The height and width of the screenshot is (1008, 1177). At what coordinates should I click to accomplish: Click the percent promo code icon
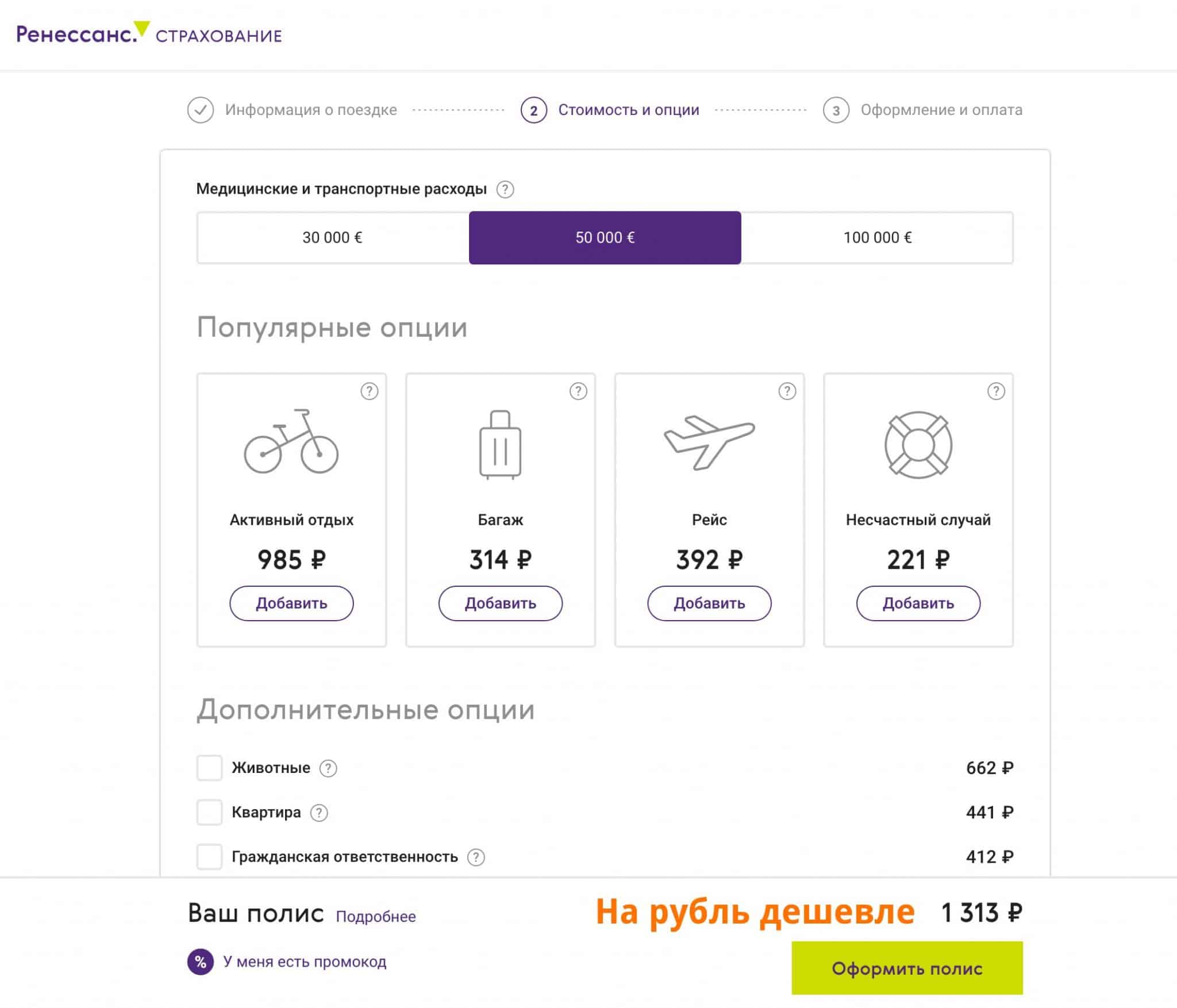pos(201,962)
